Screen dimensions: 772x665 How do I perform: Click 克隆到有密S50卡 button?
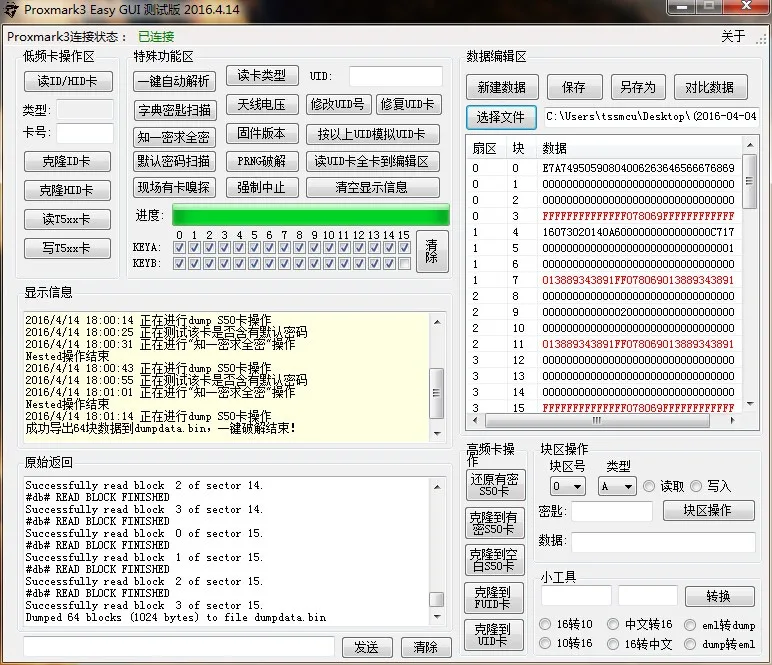click(495, 523)
